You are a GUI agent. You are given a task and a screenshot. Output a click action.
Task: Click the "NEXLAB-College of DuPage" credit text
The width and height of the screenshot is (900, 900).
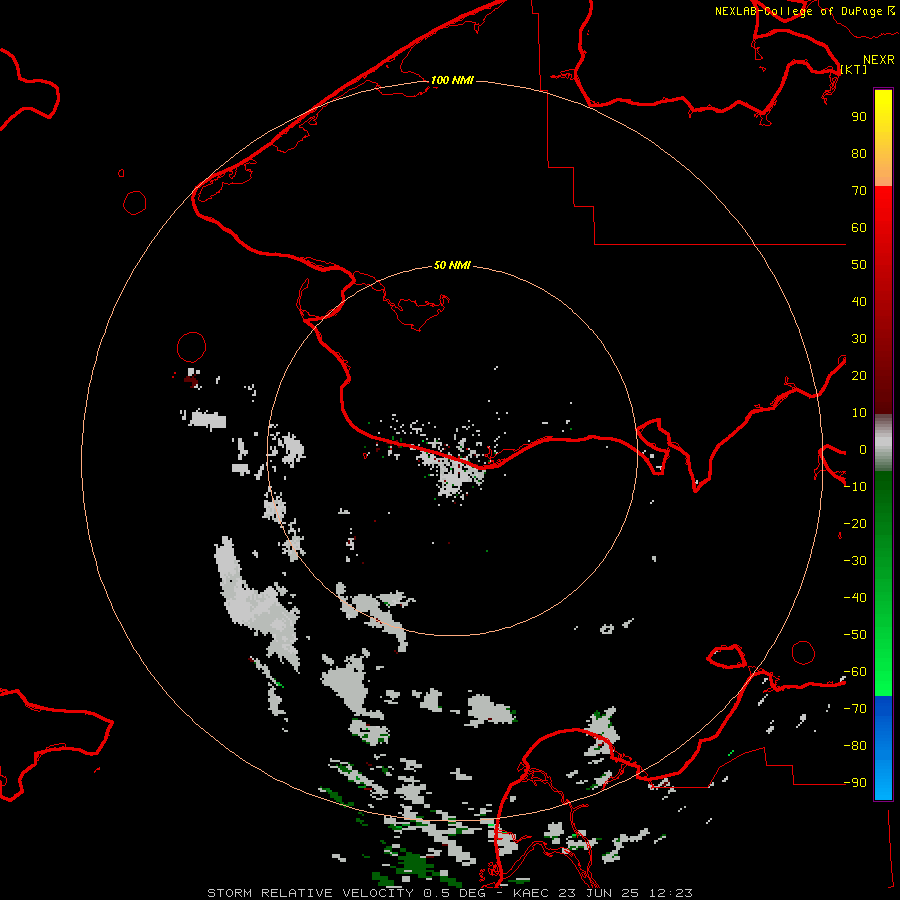coord(798,11)
